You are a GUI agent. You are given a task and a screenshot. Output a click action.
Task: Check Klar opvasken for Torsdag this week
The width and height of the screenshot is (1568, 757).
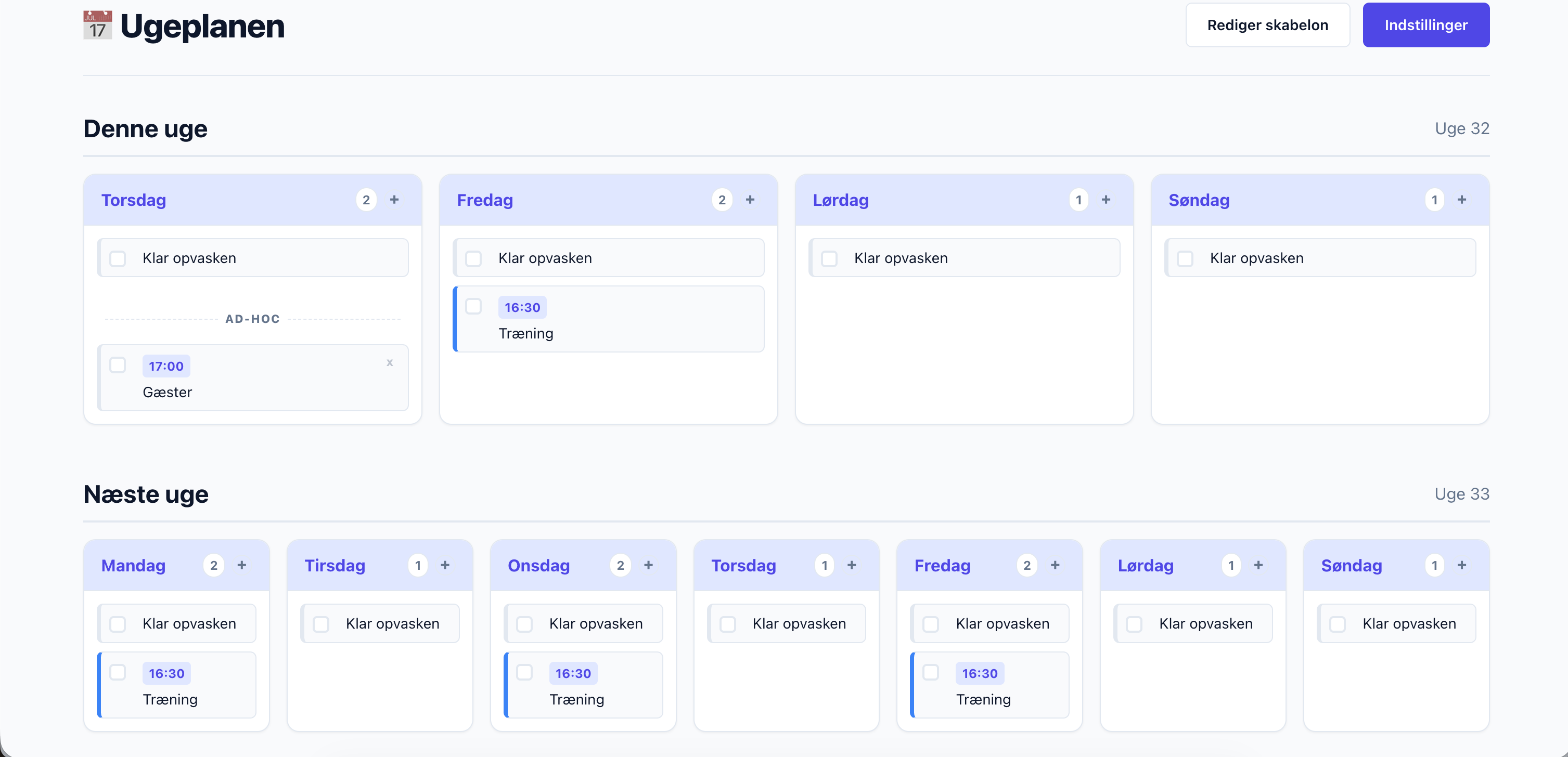point(118,258)
